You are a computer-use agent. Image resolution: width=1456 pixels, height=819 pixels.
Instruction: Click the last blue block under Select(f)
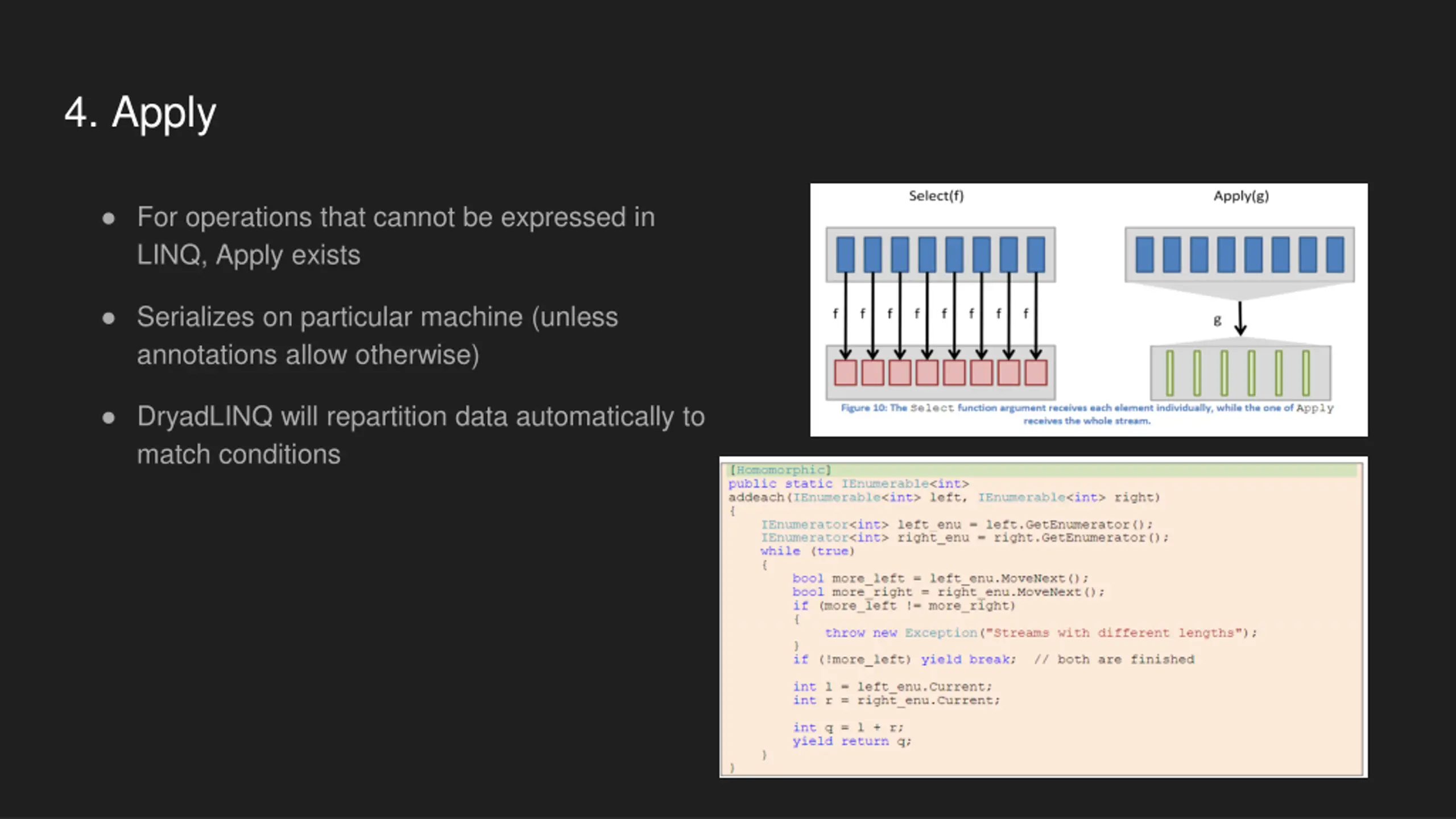(x=1036, y=254)
